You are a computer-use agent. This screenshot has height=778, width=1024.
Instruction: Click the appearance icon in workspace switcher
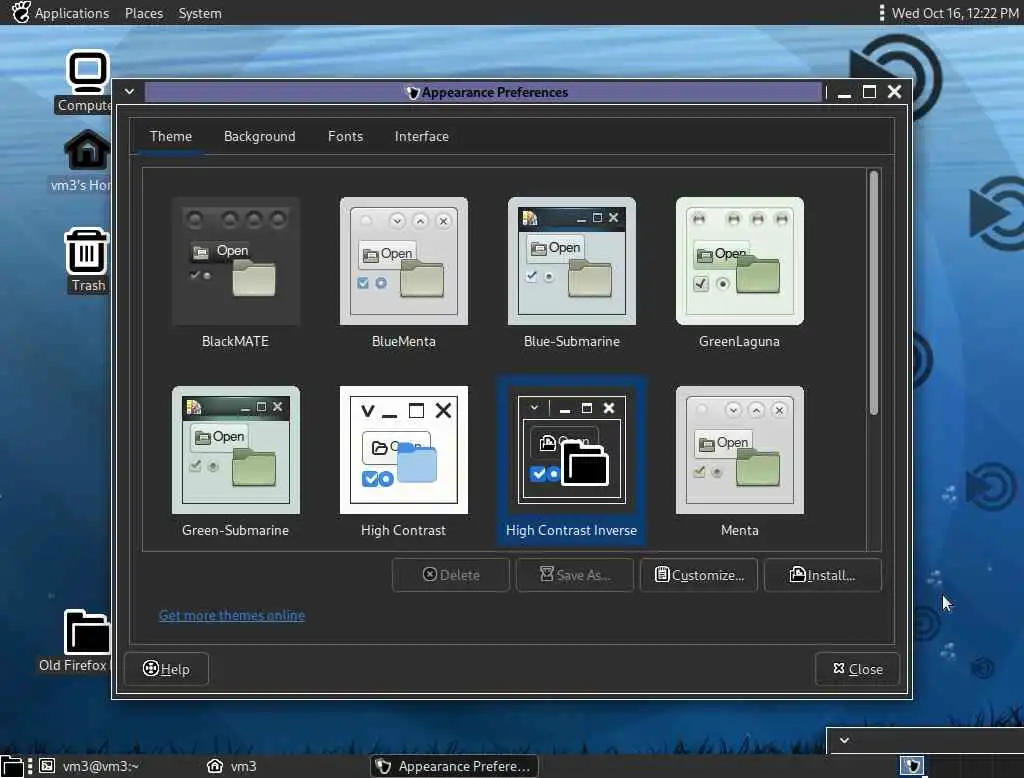[x=912, y=766]
